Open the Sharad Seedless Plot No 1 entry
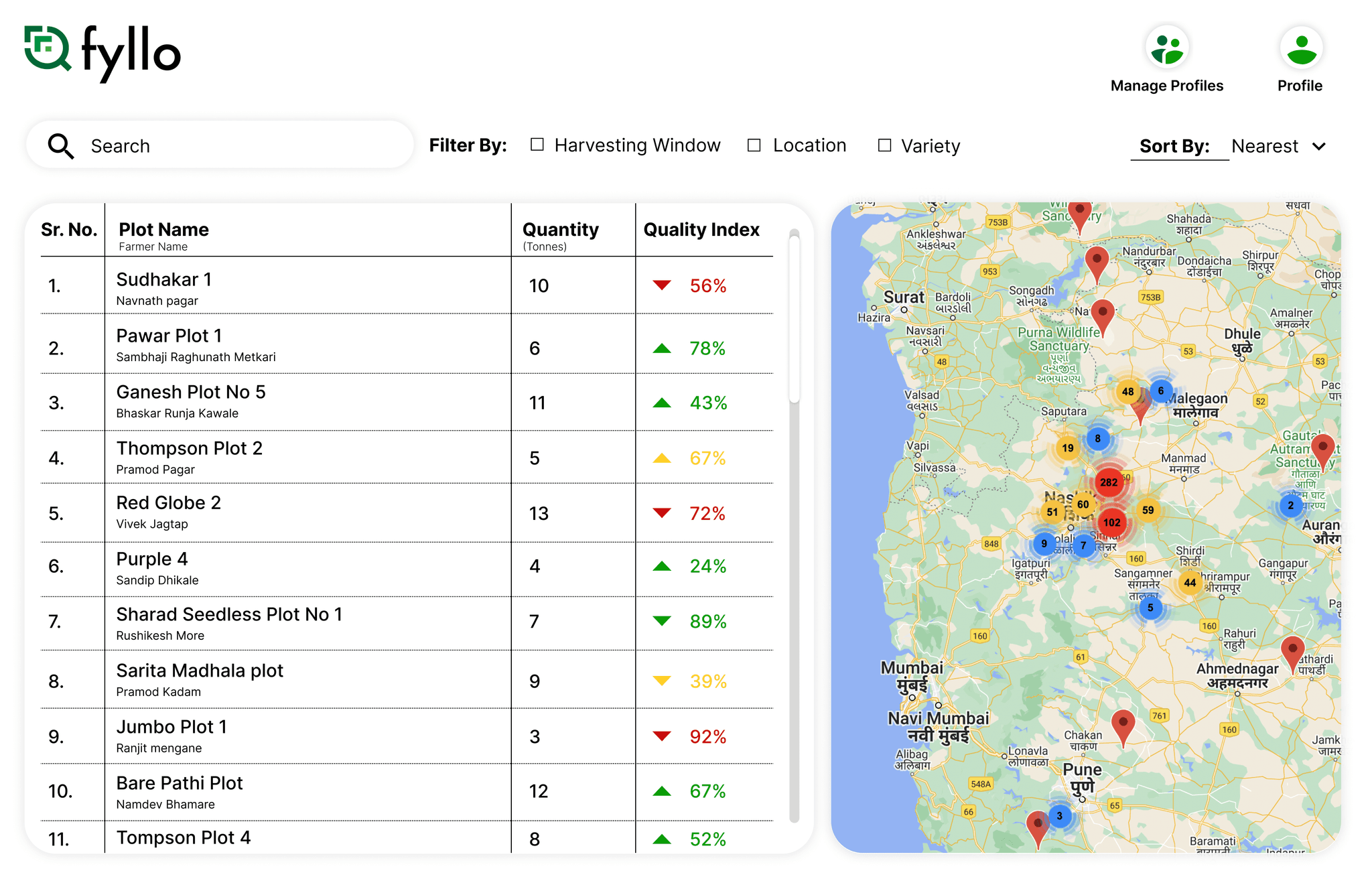The width and height of the screenshot is (1372, 891). (x=229, y=615)
